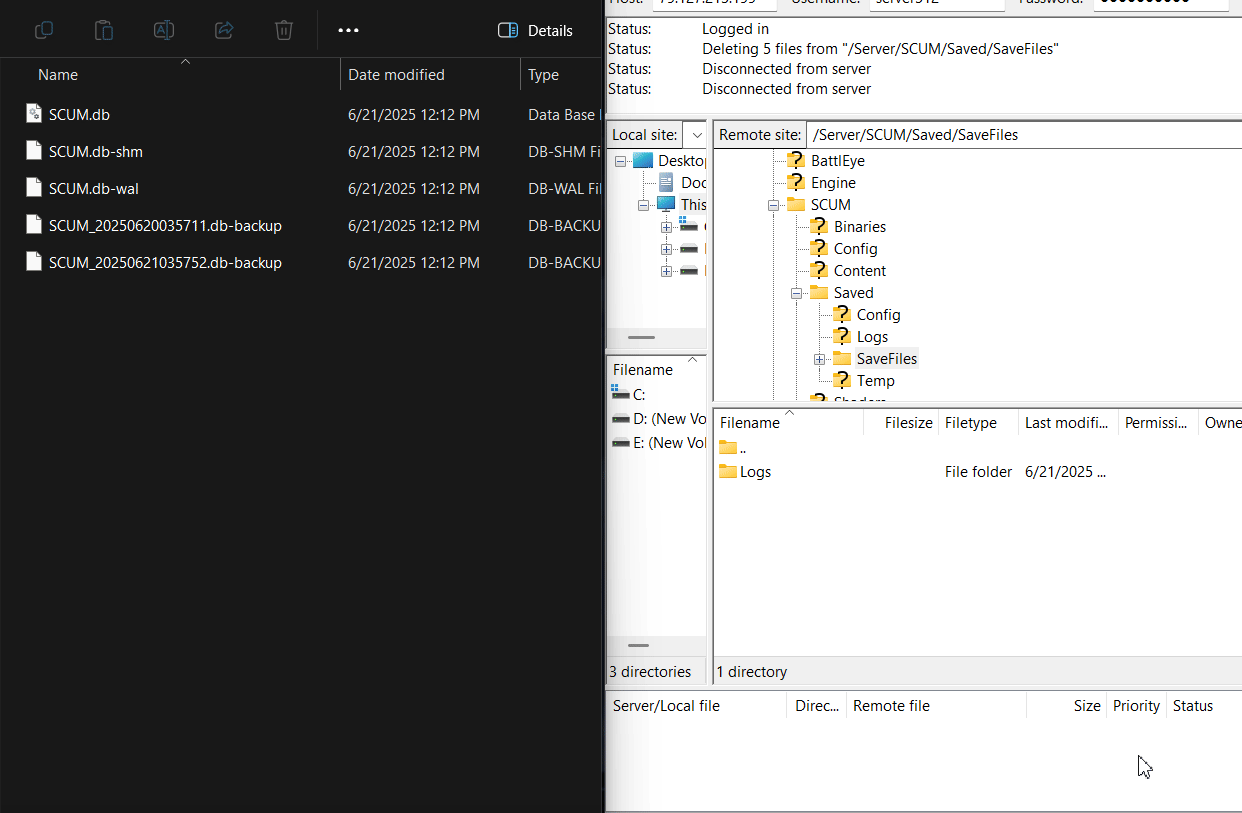
Task: Select the SCUM_20250620035711.db-backup file name
Action: pyautogui.click(x=165, y=226)
